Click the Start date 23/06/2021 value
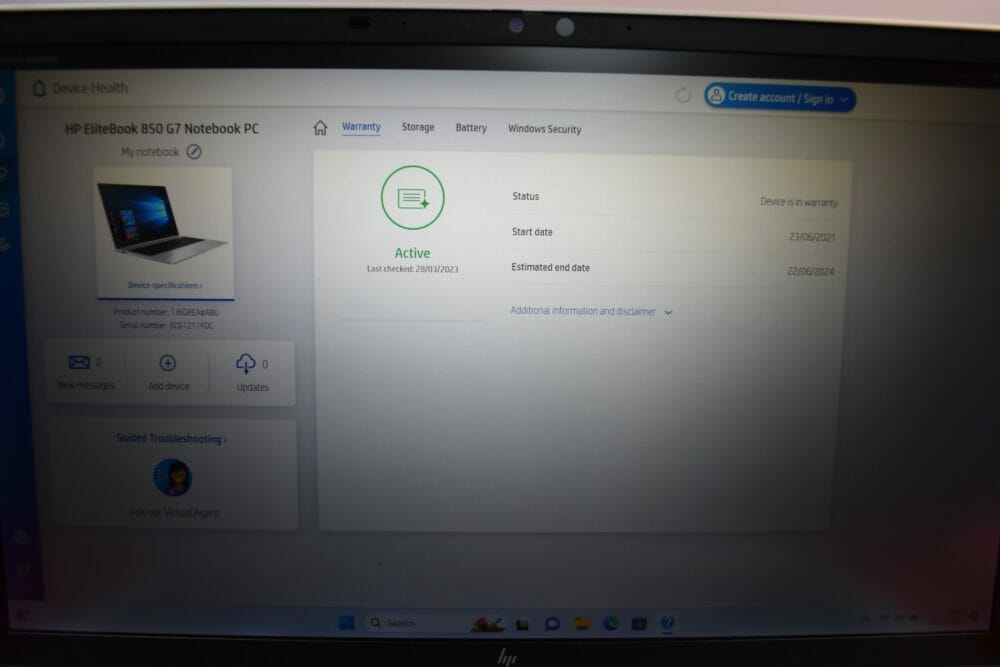The width and height of the screenshot is (1000, 667). pos(812,237)
